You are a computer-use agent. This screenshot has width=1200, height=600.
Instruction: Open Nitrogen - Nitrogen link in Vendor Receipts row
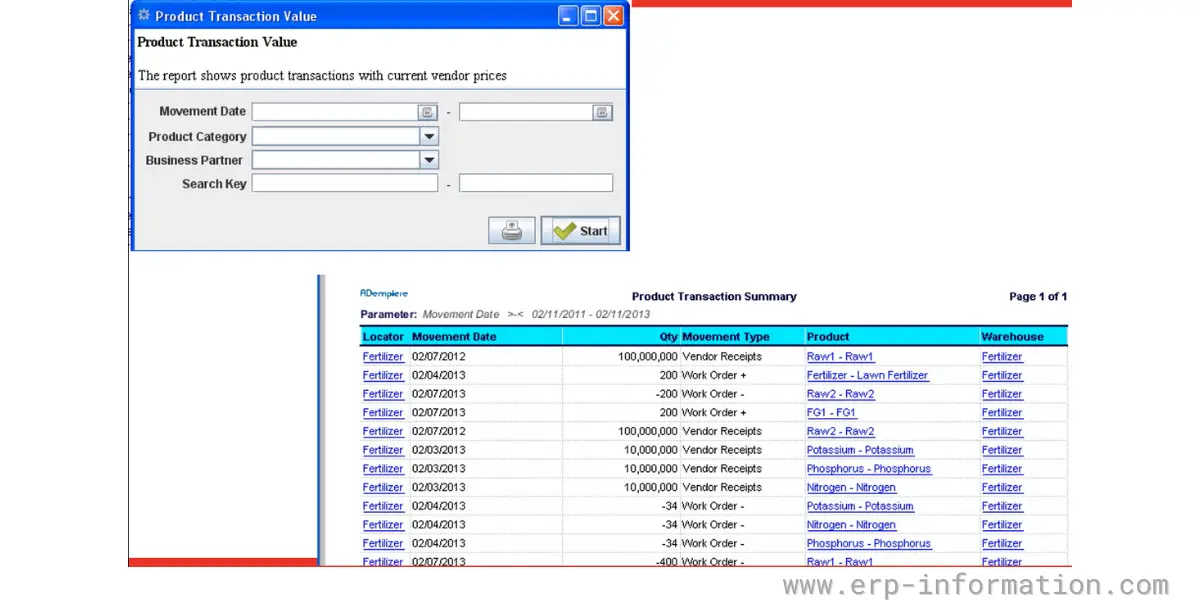point(851,488)
